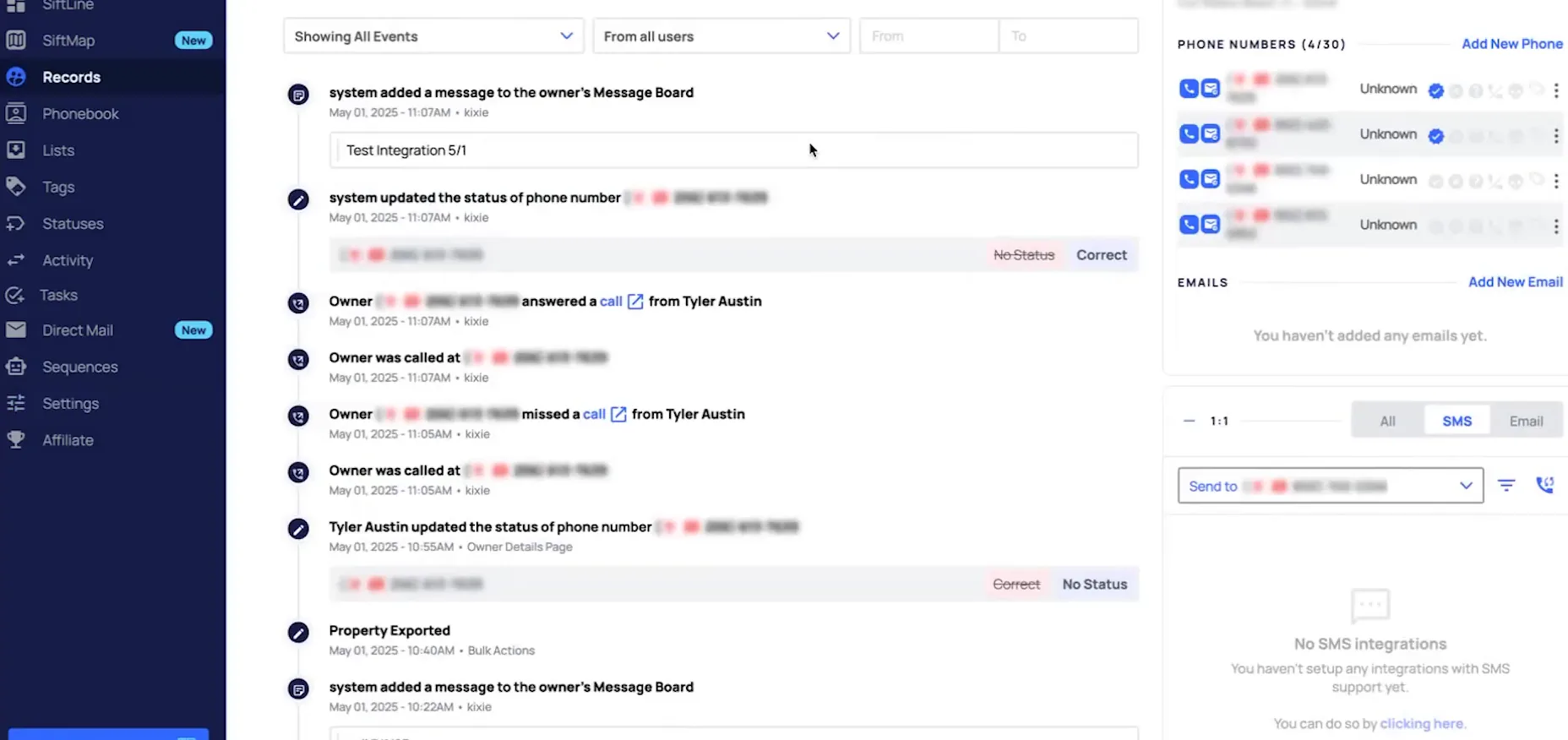Follow the 'clicking here' SMS integration link
Image resolution: width=1568 pixels, height=740 pixels.
[x=1421, y=724]
